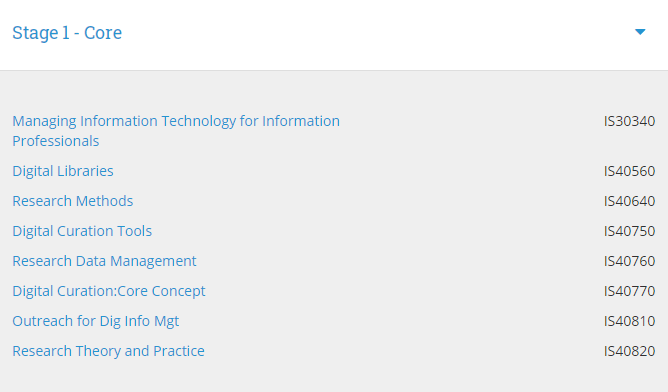Screen dimensions: 668x392
Task: Click module code IS40640
Action: click(x=629, y=201)
